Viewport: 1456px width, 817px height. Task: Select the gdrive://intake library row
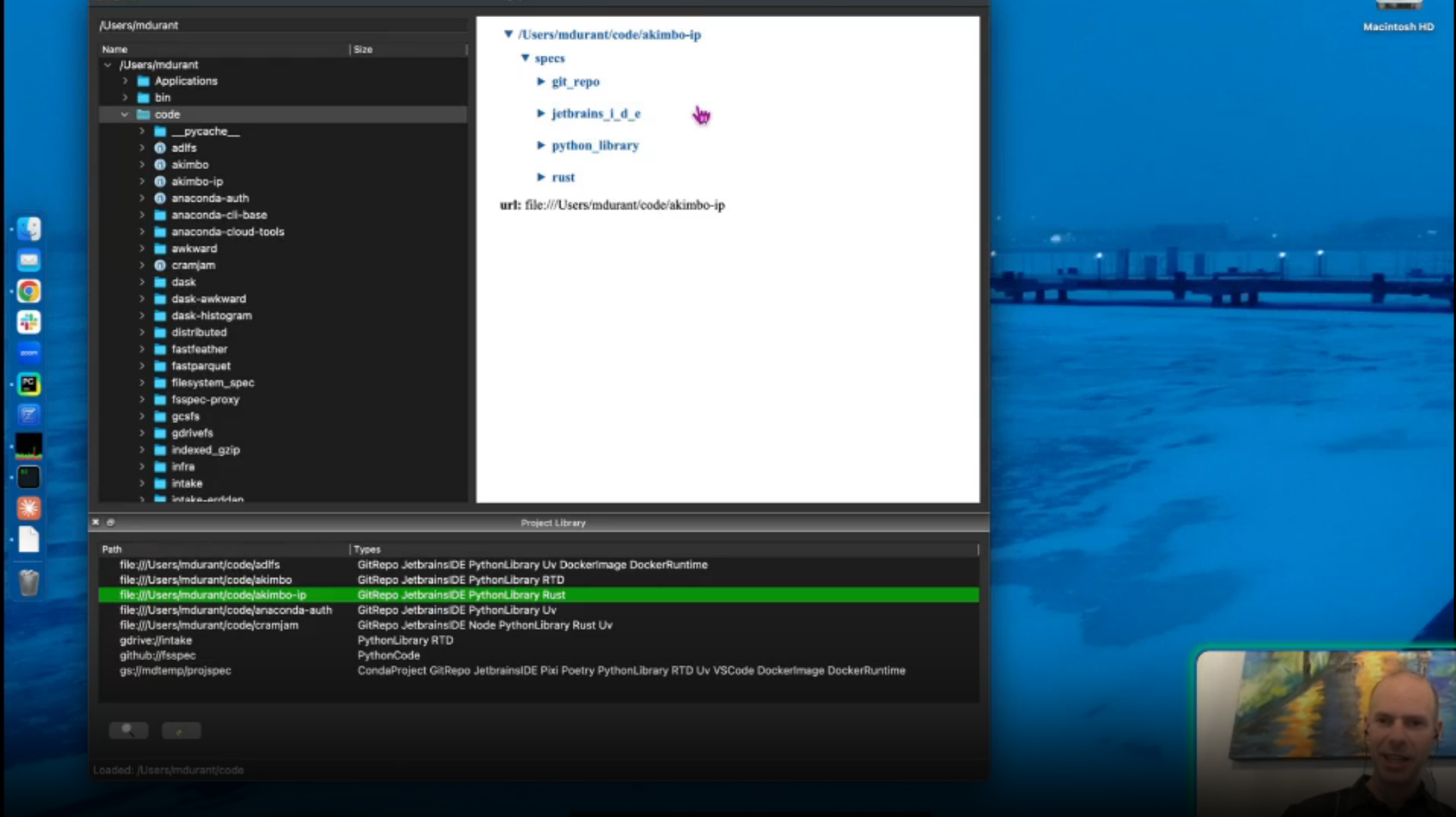[x=156, y=640]
